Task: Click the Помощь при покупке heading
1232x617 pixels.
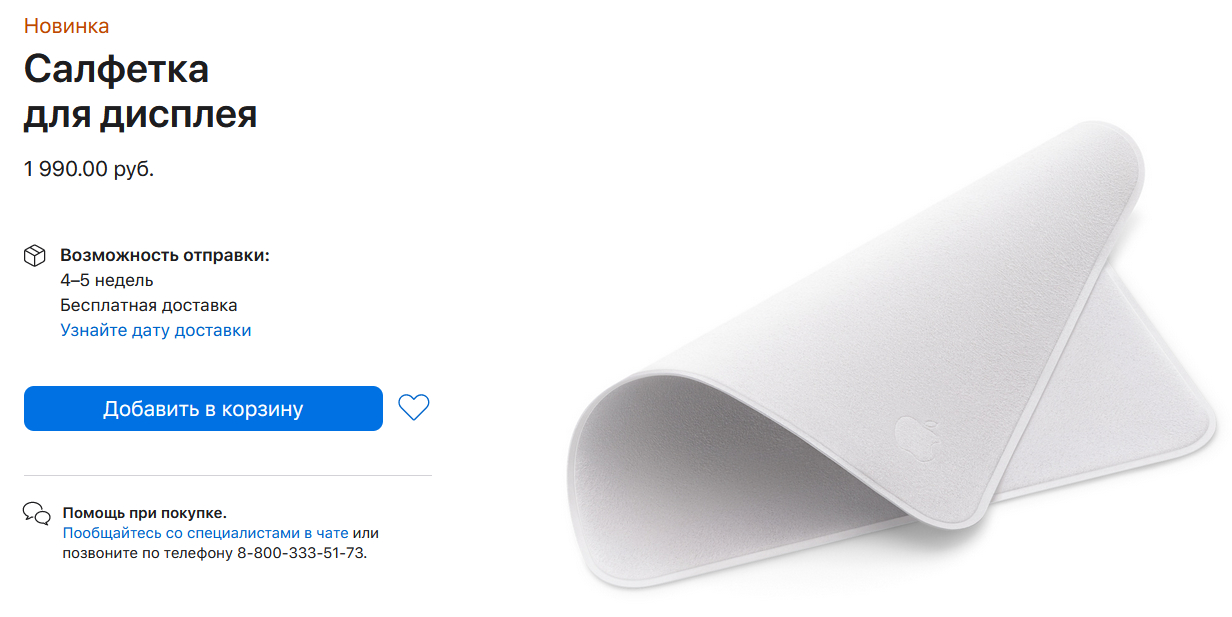Action: [x=144, y=513]
